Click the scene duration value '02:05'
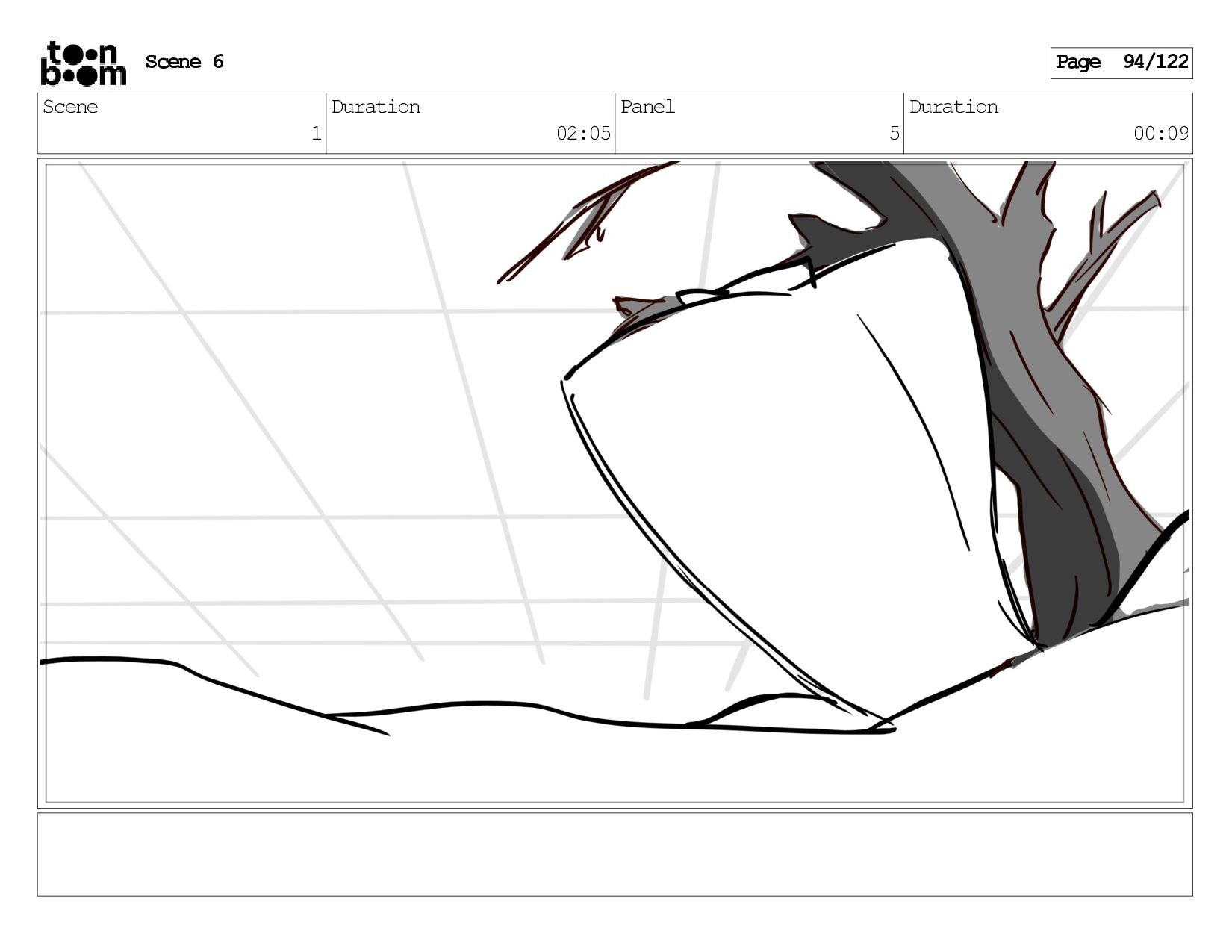The height and width of the screenshot is (952, 1232). point(583,134)
